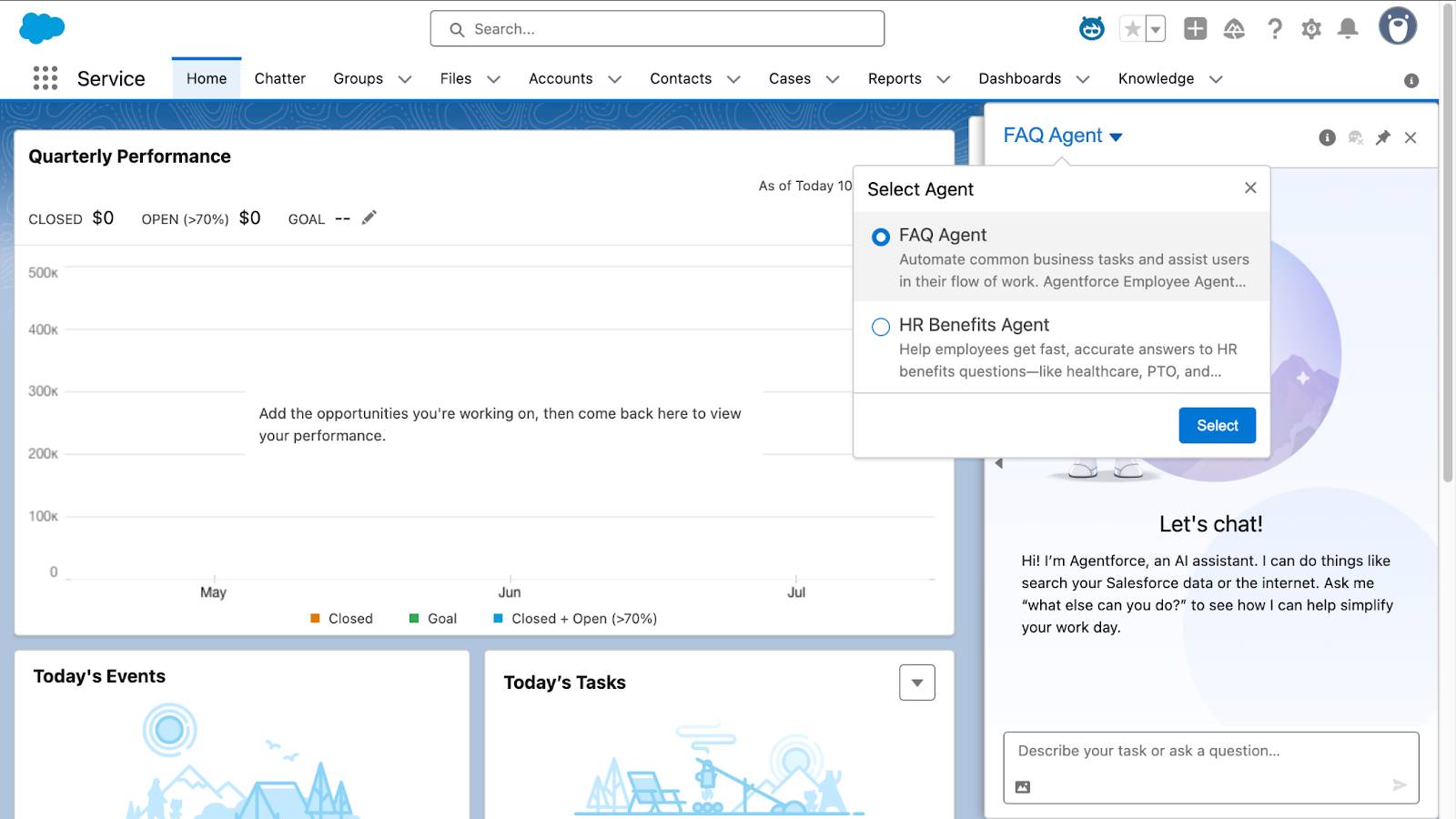Click the chat message input box
This screenshot has width=1456, height=819.
point(1211,767)
